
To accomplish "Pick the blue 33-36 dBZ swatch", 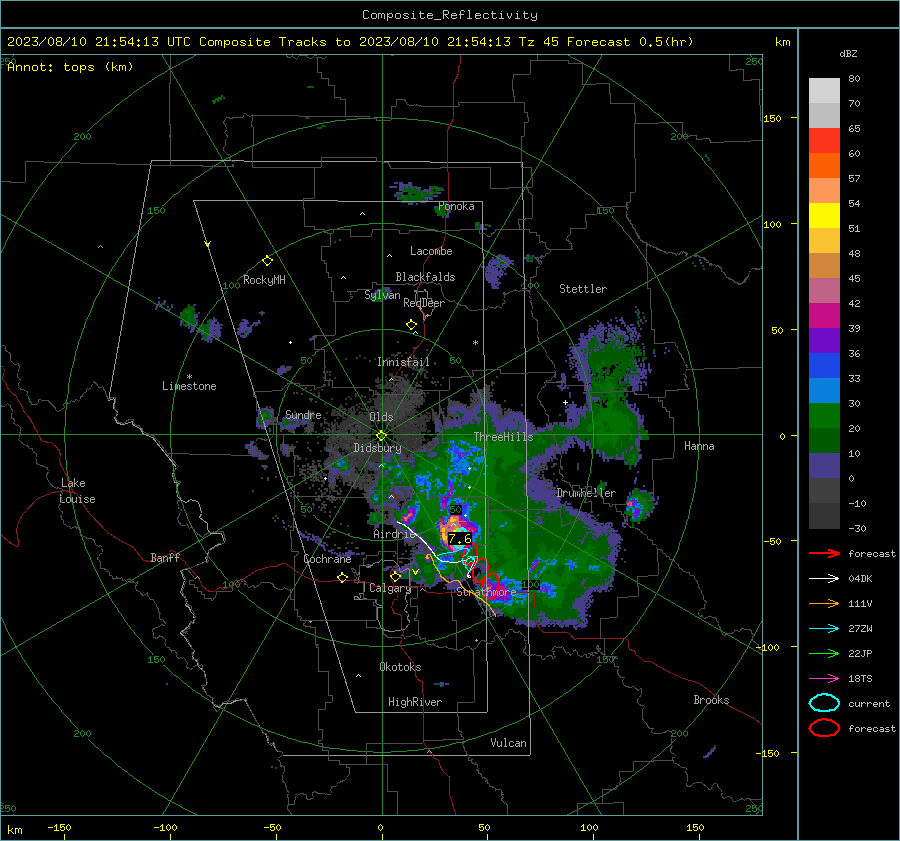I will 824,366.
